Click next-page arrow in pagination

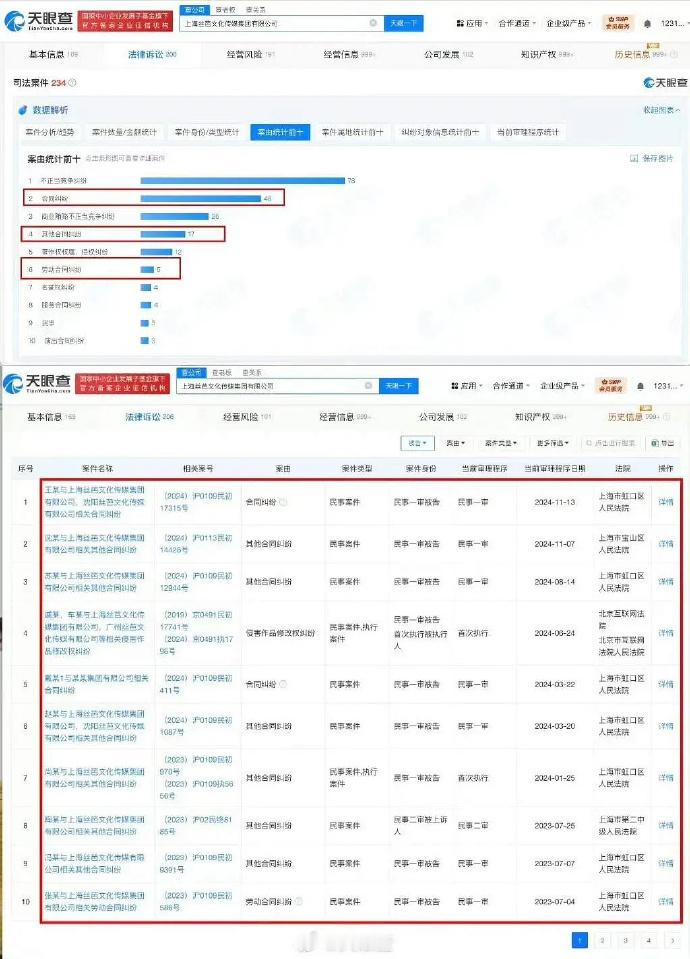pos(672,940)
